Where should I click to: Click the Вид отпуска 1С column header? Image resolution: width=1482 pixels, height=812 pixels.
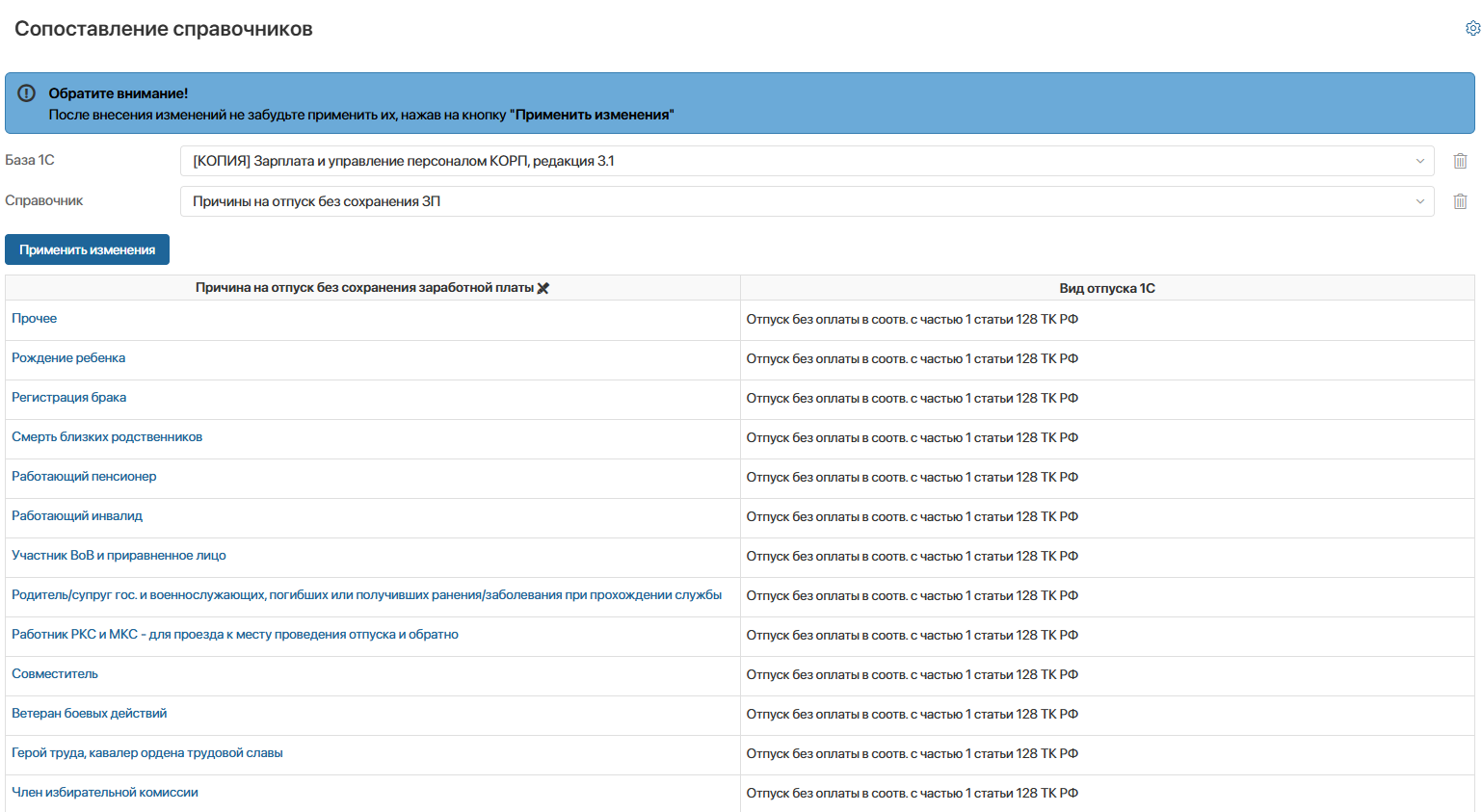1106,288
